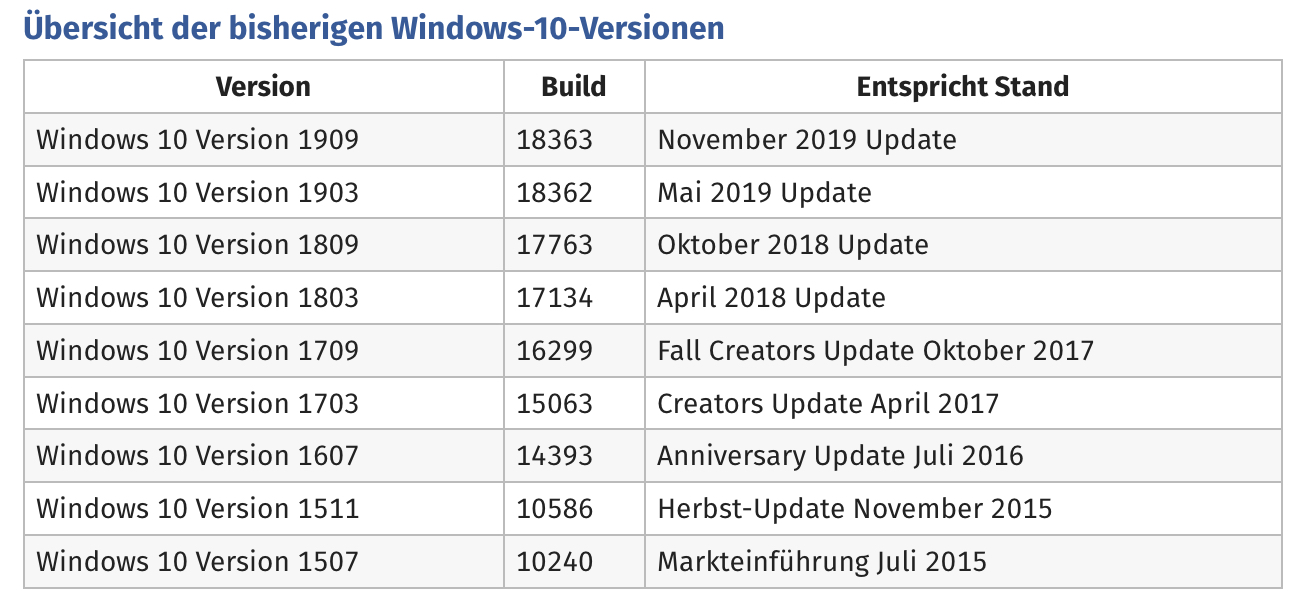Click Fall Creators Update Oktober 2017

tap(876, 351)
